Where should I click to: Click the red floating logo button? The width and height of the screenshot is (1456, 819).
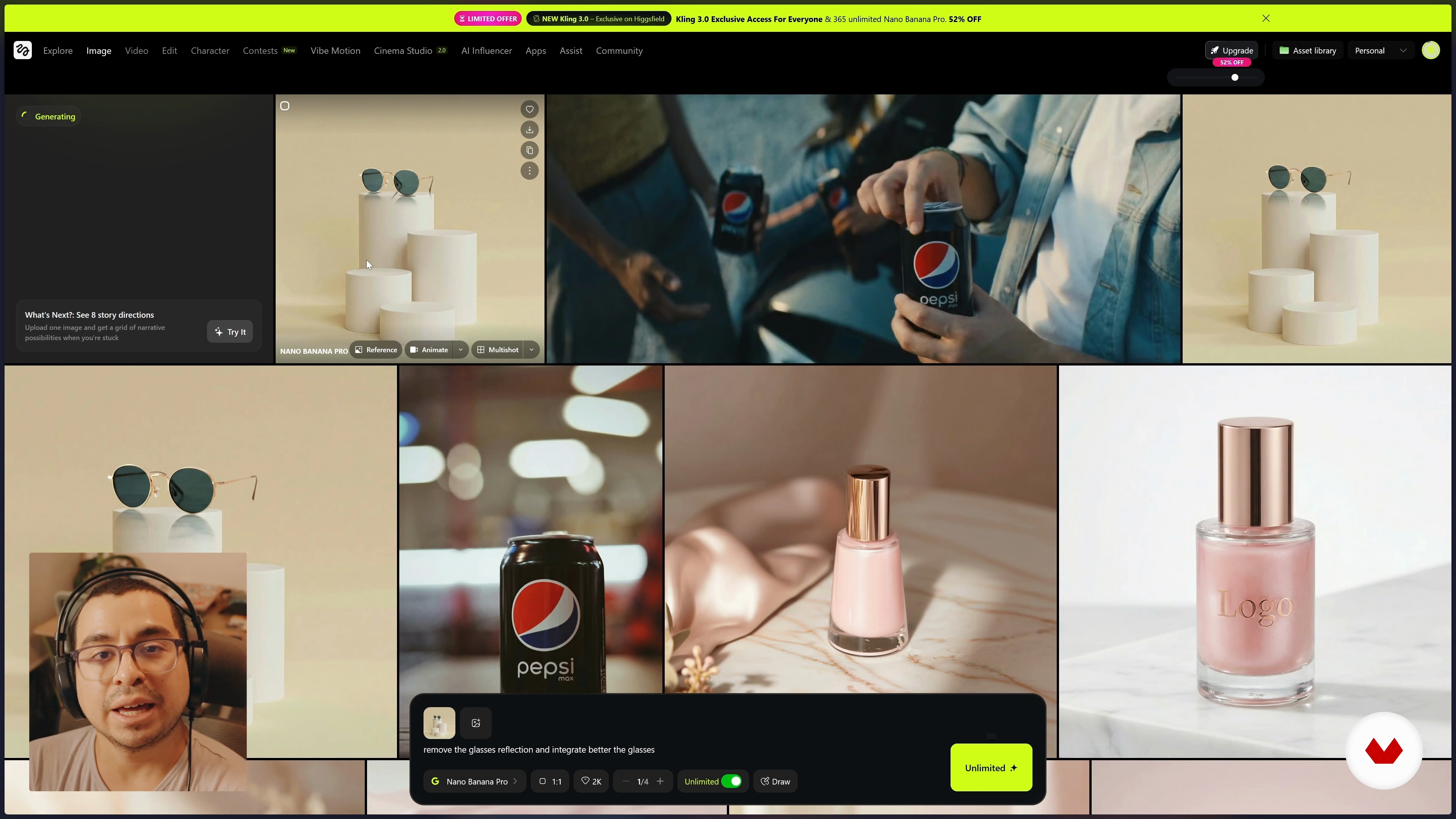1384,751
